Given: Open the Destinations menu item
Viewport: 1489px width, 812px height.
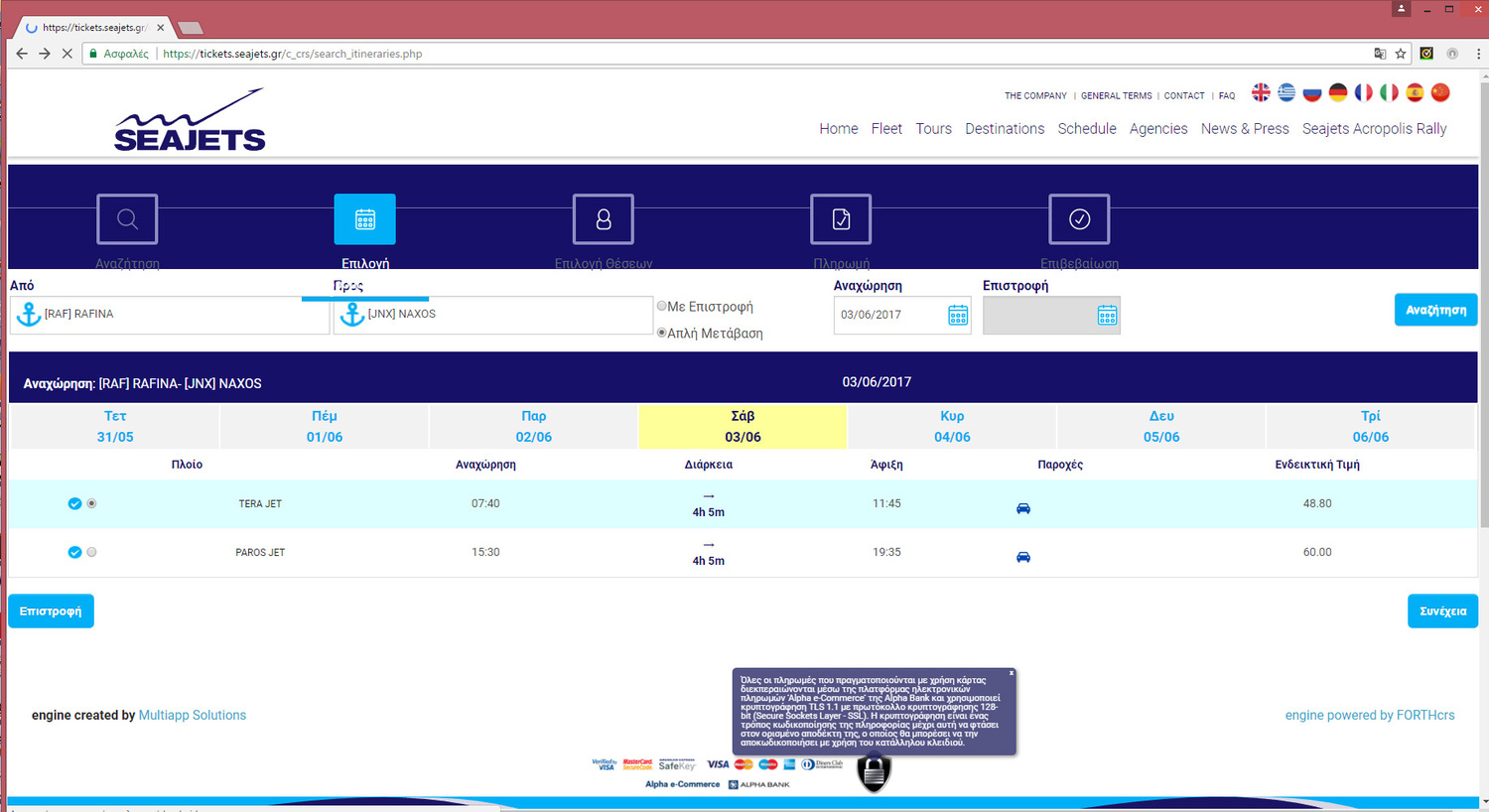Looking at the screenshot, I should pyautogui.click(x=1004, y=129).
